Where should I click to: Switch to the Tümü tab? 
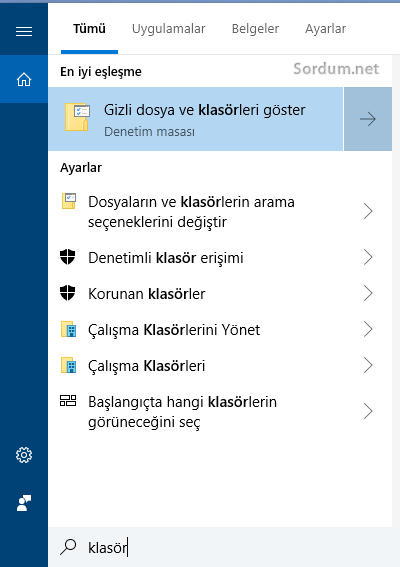[89, 29]
